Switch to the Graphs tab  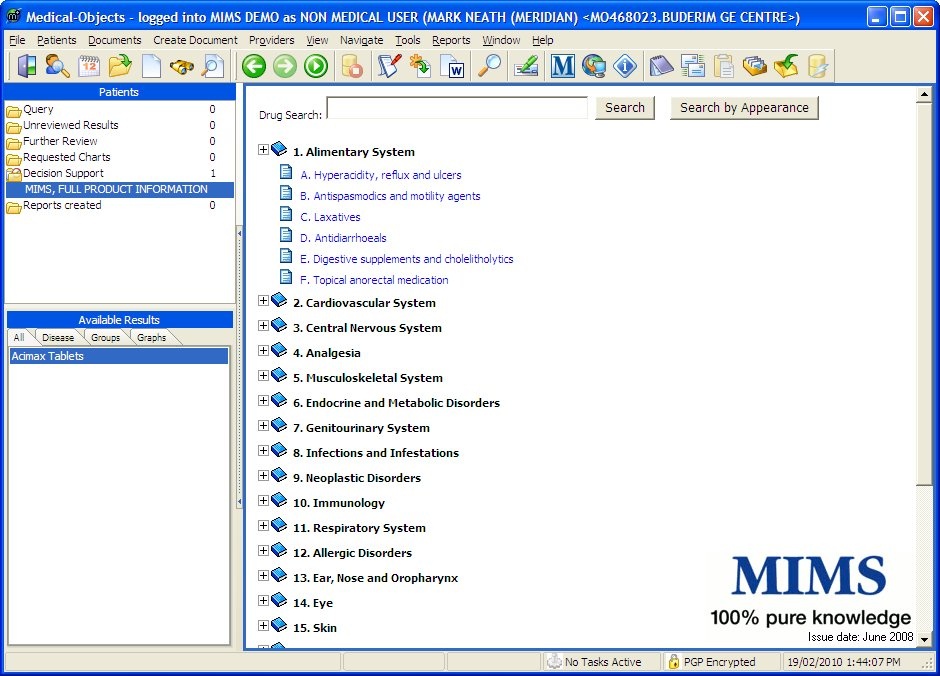tap(152, 337)
